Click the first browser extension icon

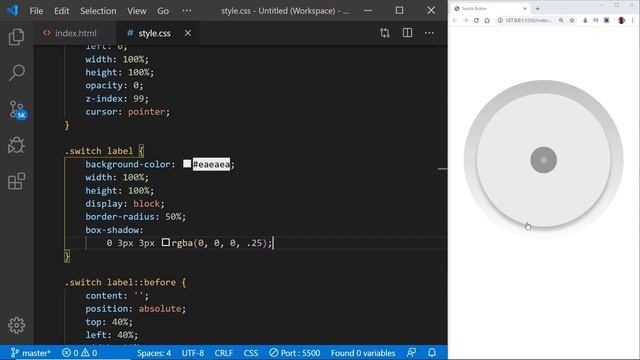click(x=585, y=20)
